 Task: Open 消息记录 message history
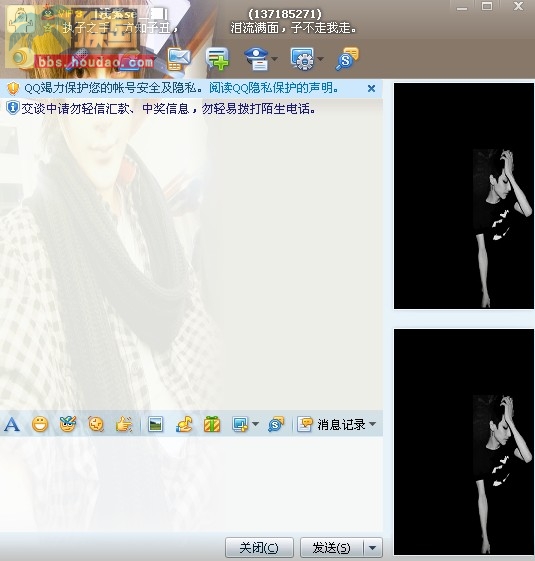331,424
